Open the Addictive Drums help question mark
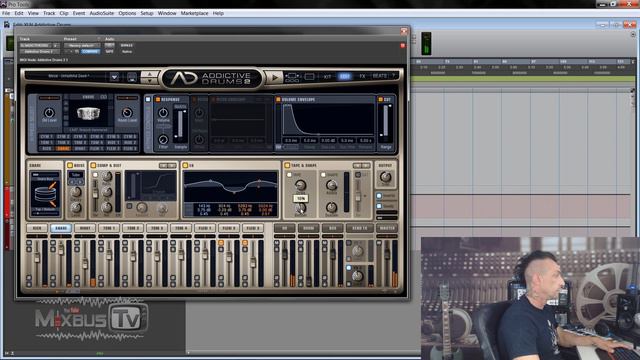The image size is (640, 360). [x=393, y=76]
